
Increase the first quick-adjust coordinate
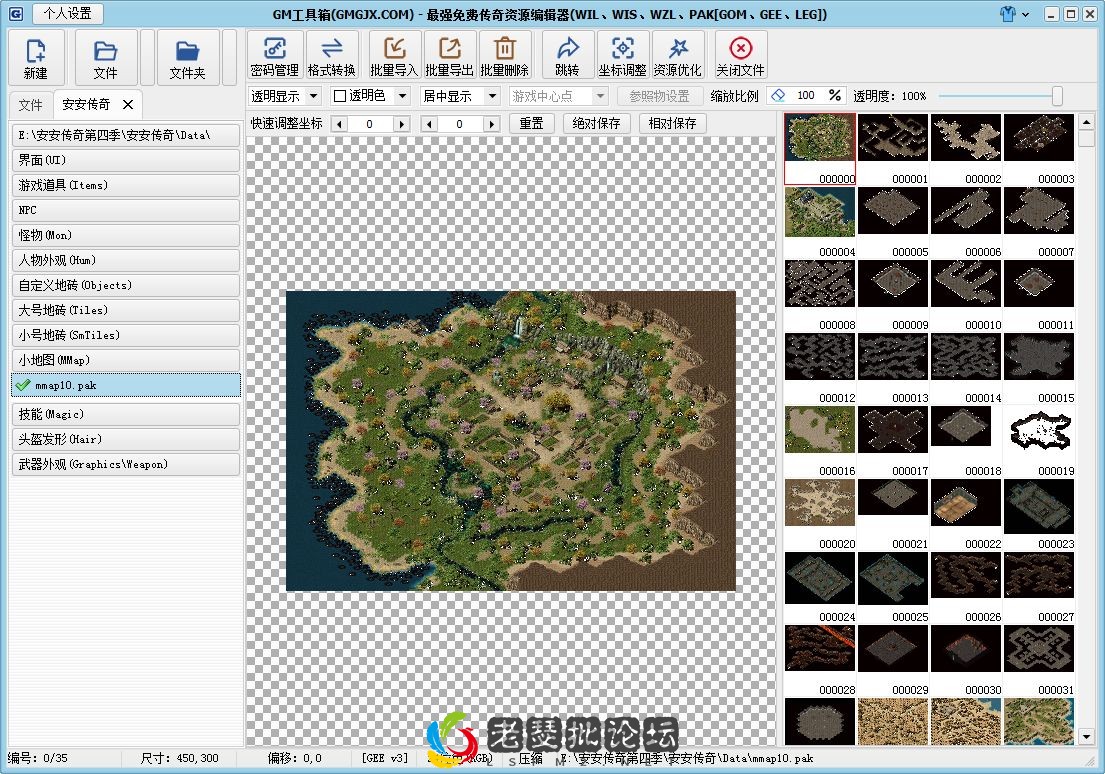402,124
